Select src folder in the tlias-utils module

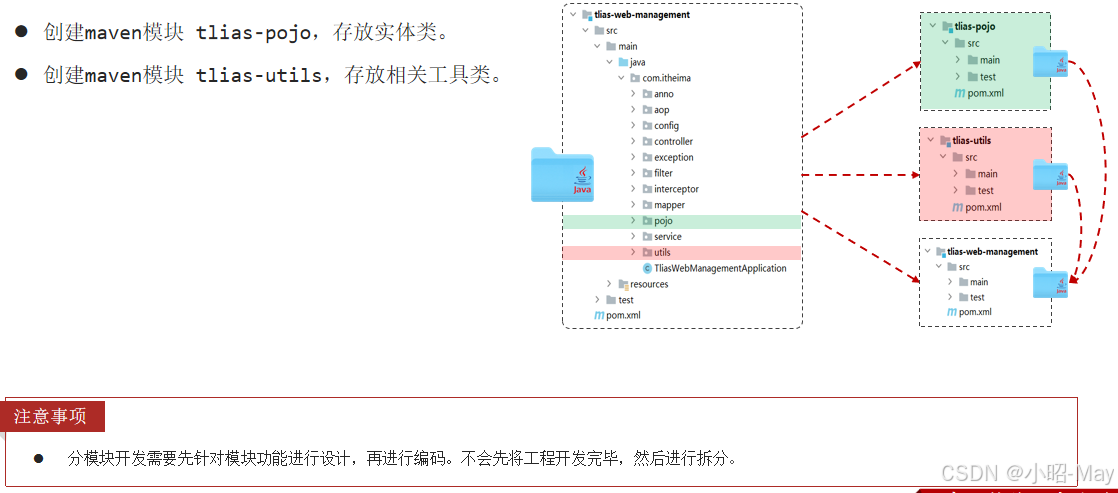[972, 157]
